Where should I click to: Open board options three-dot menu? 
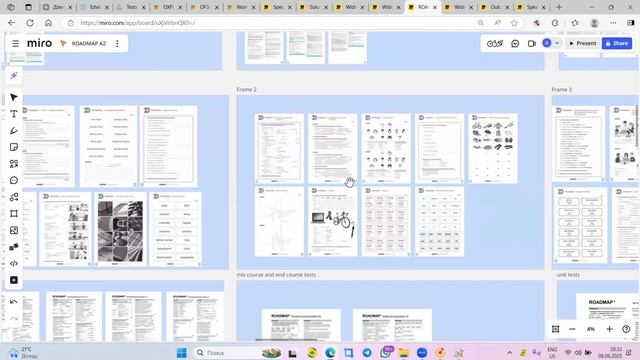tap(117, 43)
